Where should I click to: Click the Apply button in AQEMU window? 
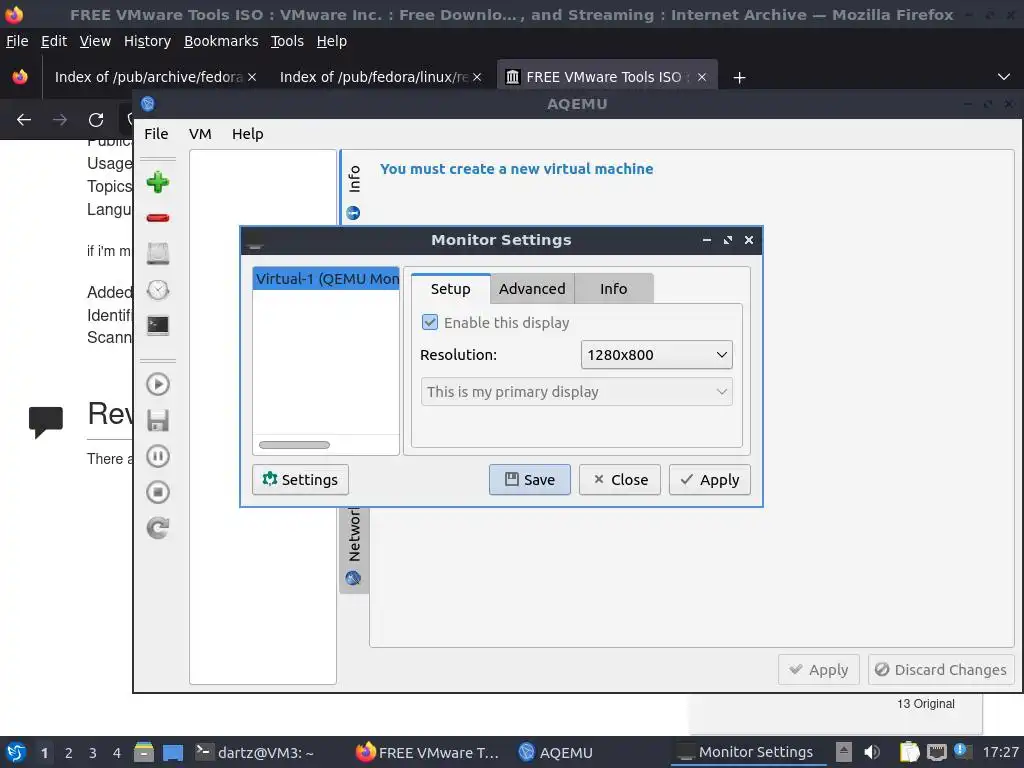(x=819, y=669)
